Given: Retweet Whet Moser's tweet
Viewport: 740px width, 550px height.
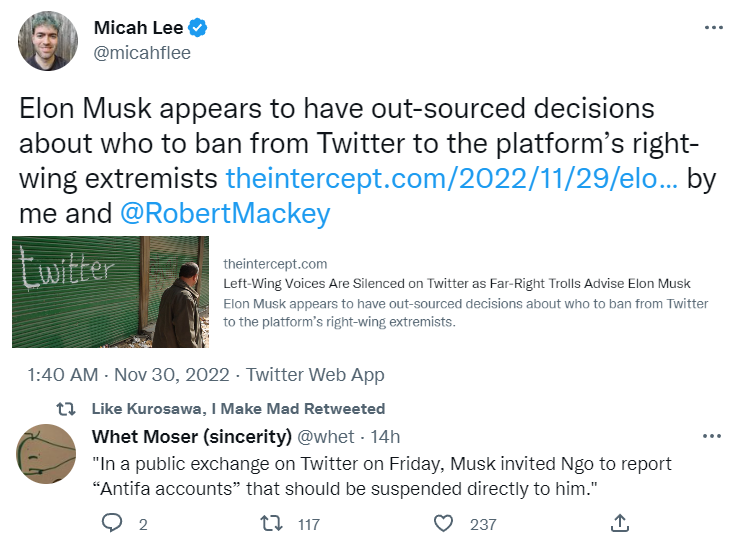Looking at the screenshot, I should coord(270,523).
